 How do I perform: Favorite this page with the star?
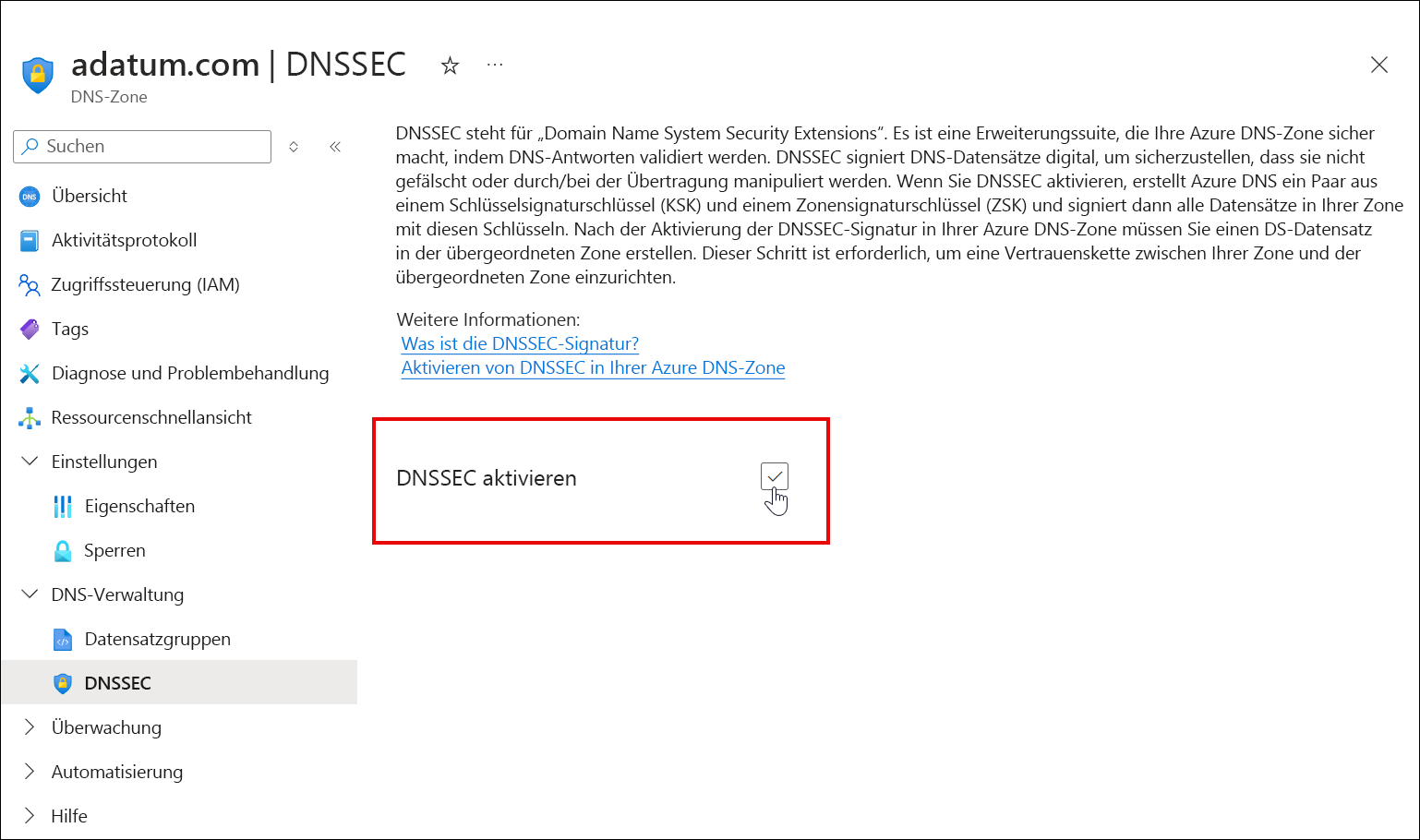point(450,65)
